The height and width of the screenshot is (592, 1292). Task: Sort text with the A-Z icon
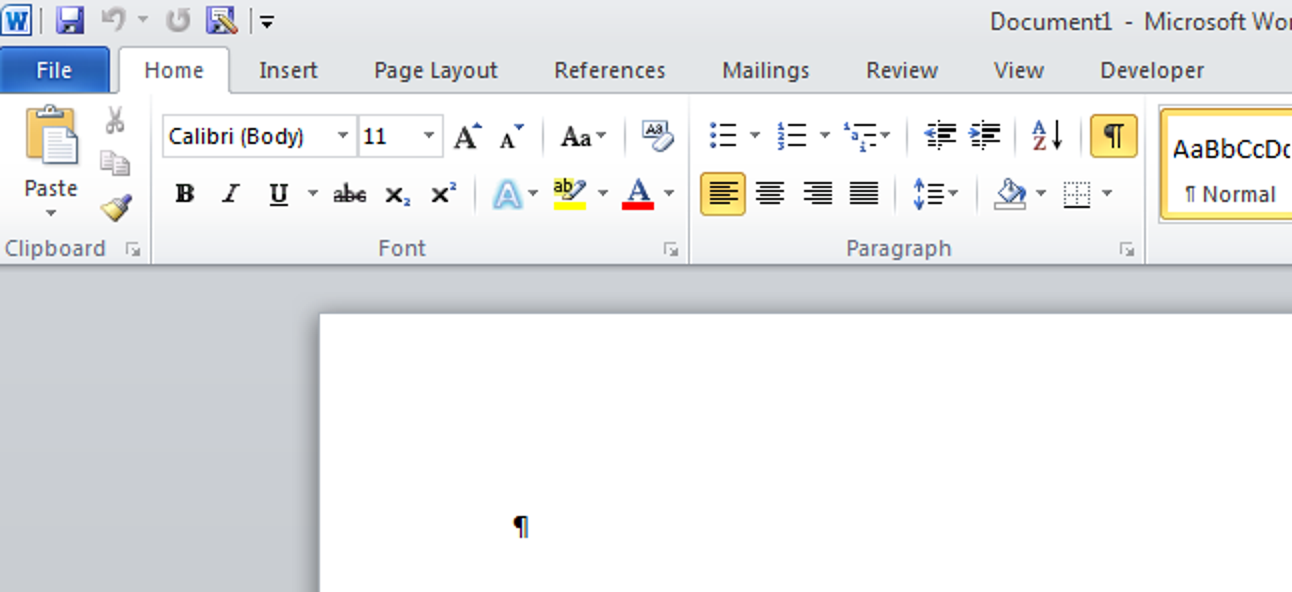coord(1046,135)
